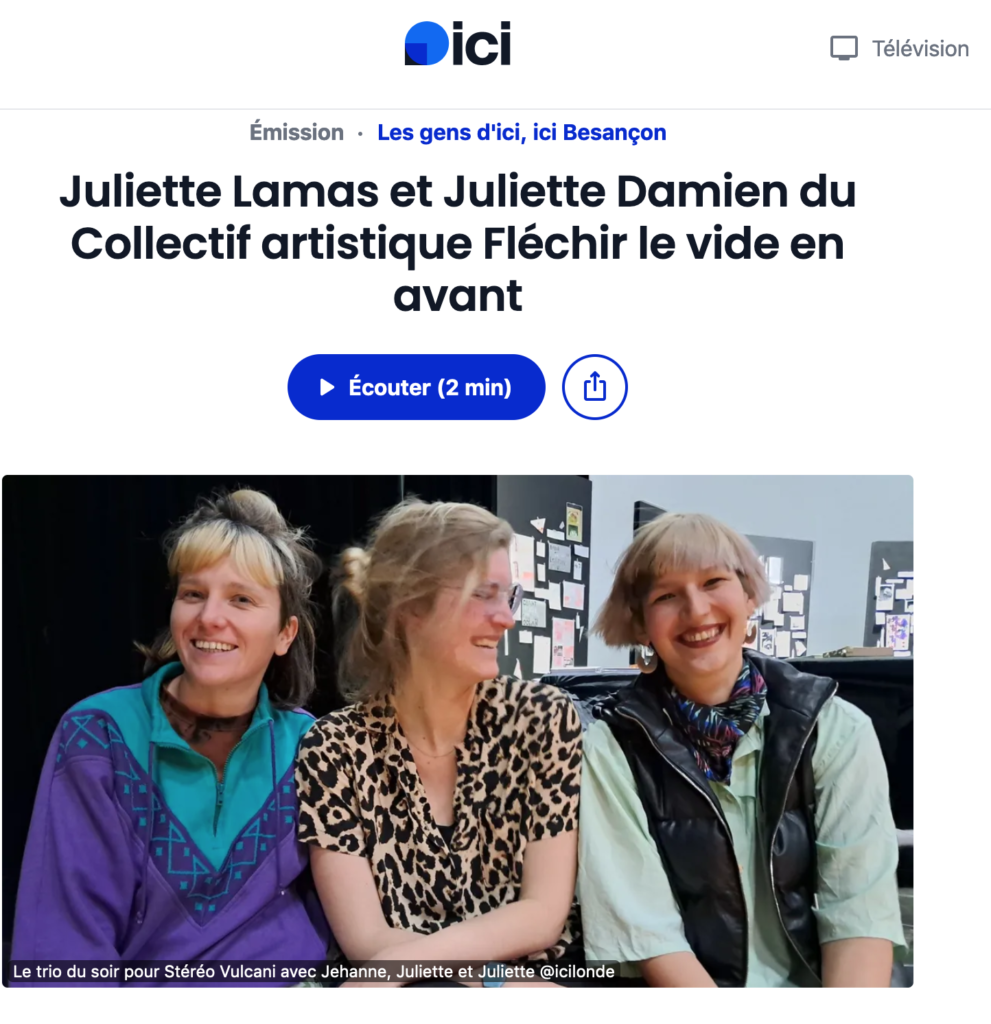The height and width of the screenshot is (1024, 991).
Task: Click the "ici" wordmark in the header
Action: click(481, 43)
